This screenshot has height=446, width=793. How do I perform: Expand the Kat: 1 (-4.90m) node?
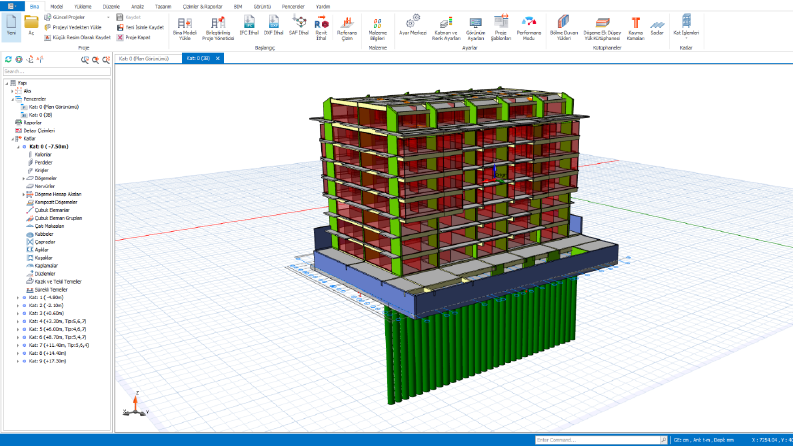tap(18, 298)
